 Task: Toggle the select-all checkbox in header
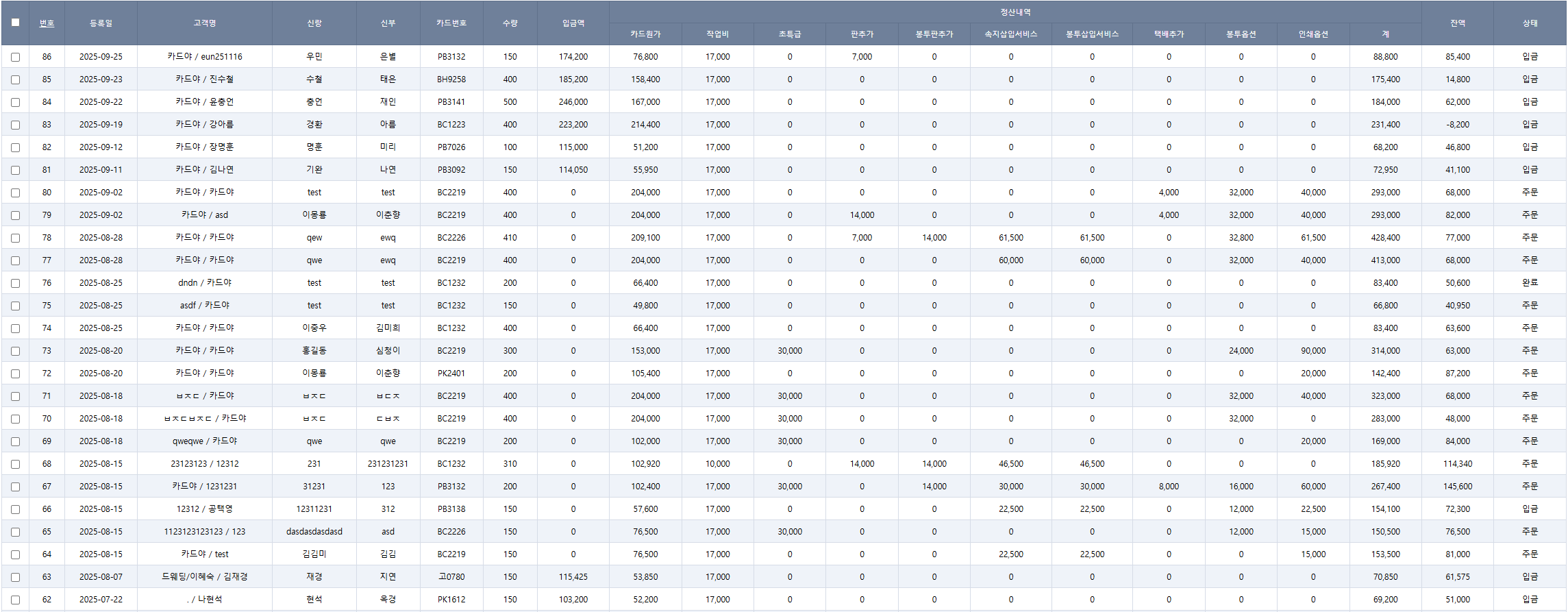click(15, 23)
